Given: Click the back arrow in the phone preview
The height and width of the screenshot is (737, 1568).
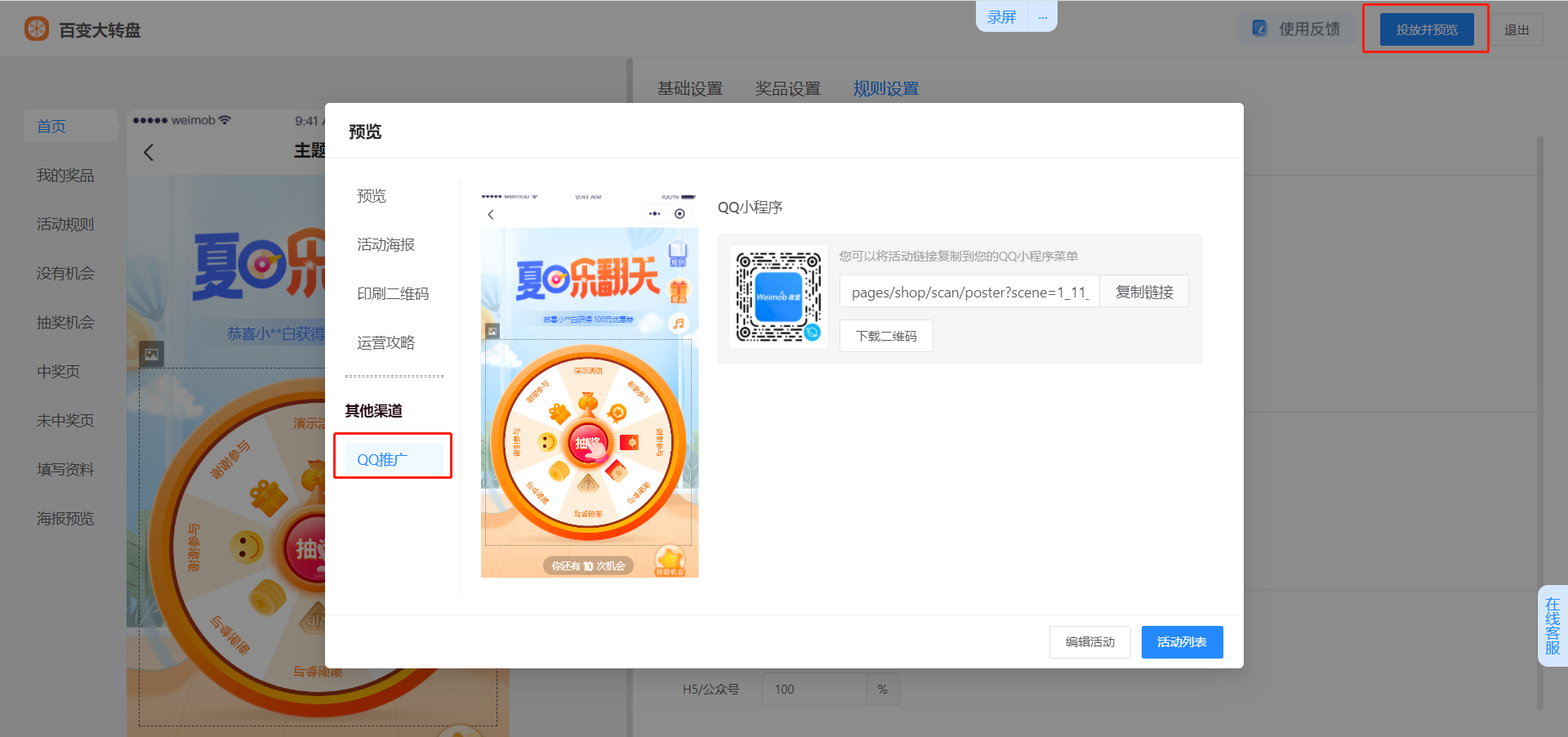Looking at the screenshot, I should [491, 214].
